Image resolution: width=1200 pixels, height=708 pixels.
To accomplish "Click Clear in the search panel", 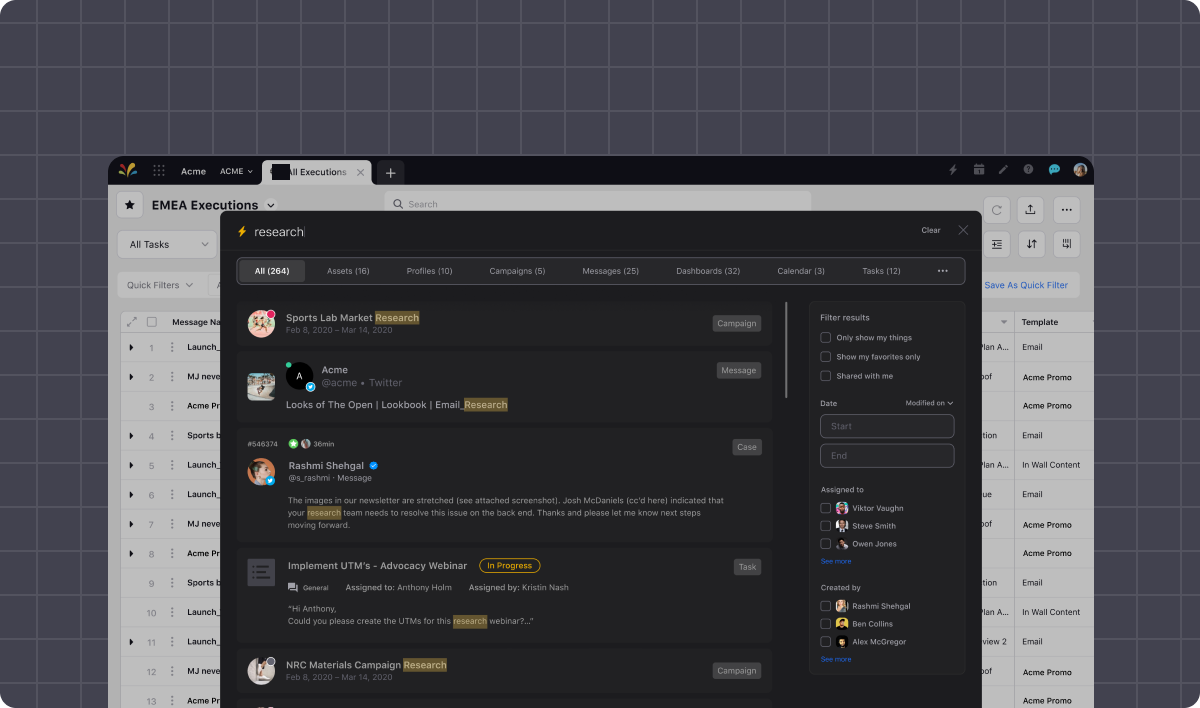I will pyautogui.click(x=931, y=230).
